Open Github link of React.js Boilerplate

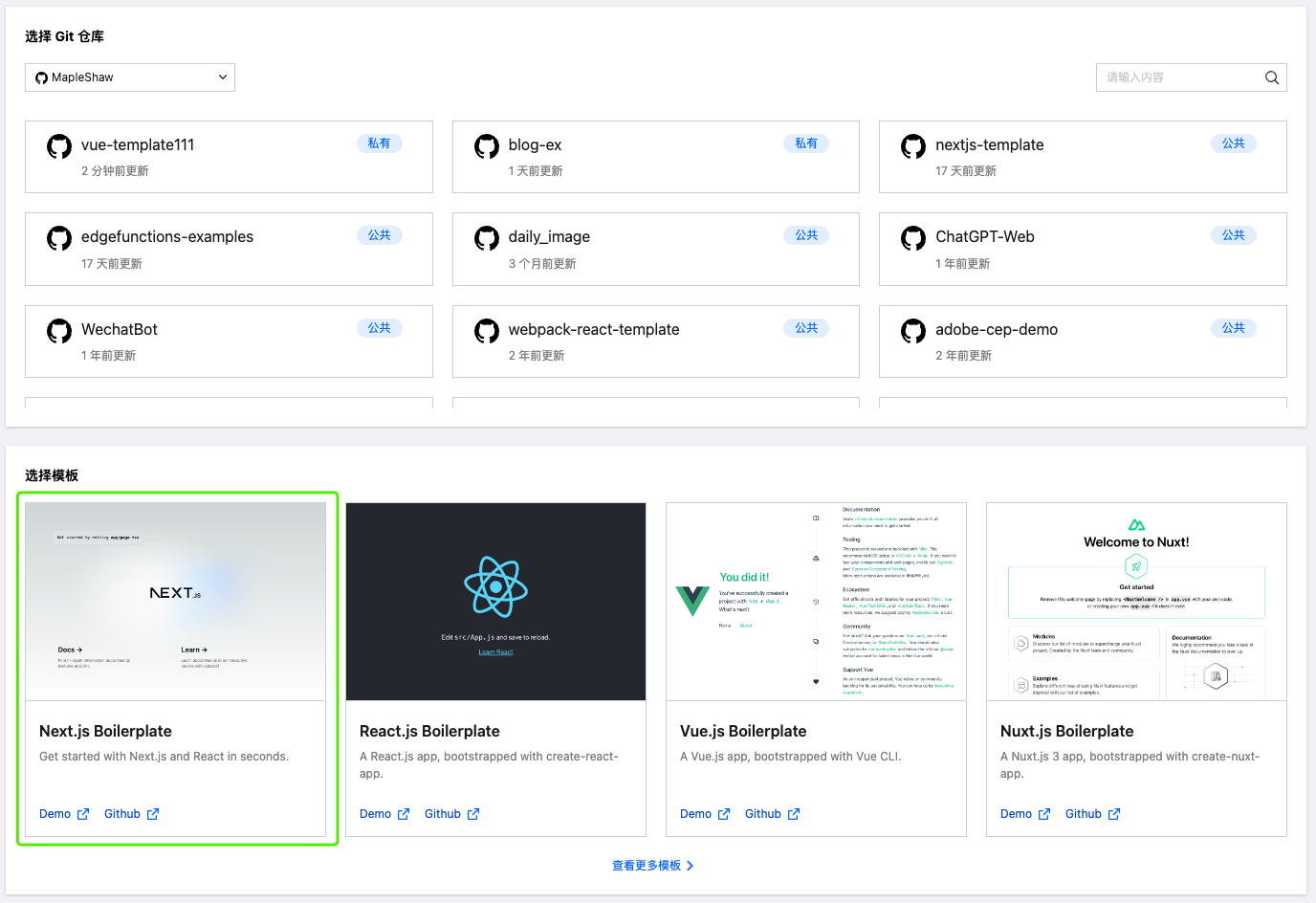pyautogui.click(x=443, y=814)
